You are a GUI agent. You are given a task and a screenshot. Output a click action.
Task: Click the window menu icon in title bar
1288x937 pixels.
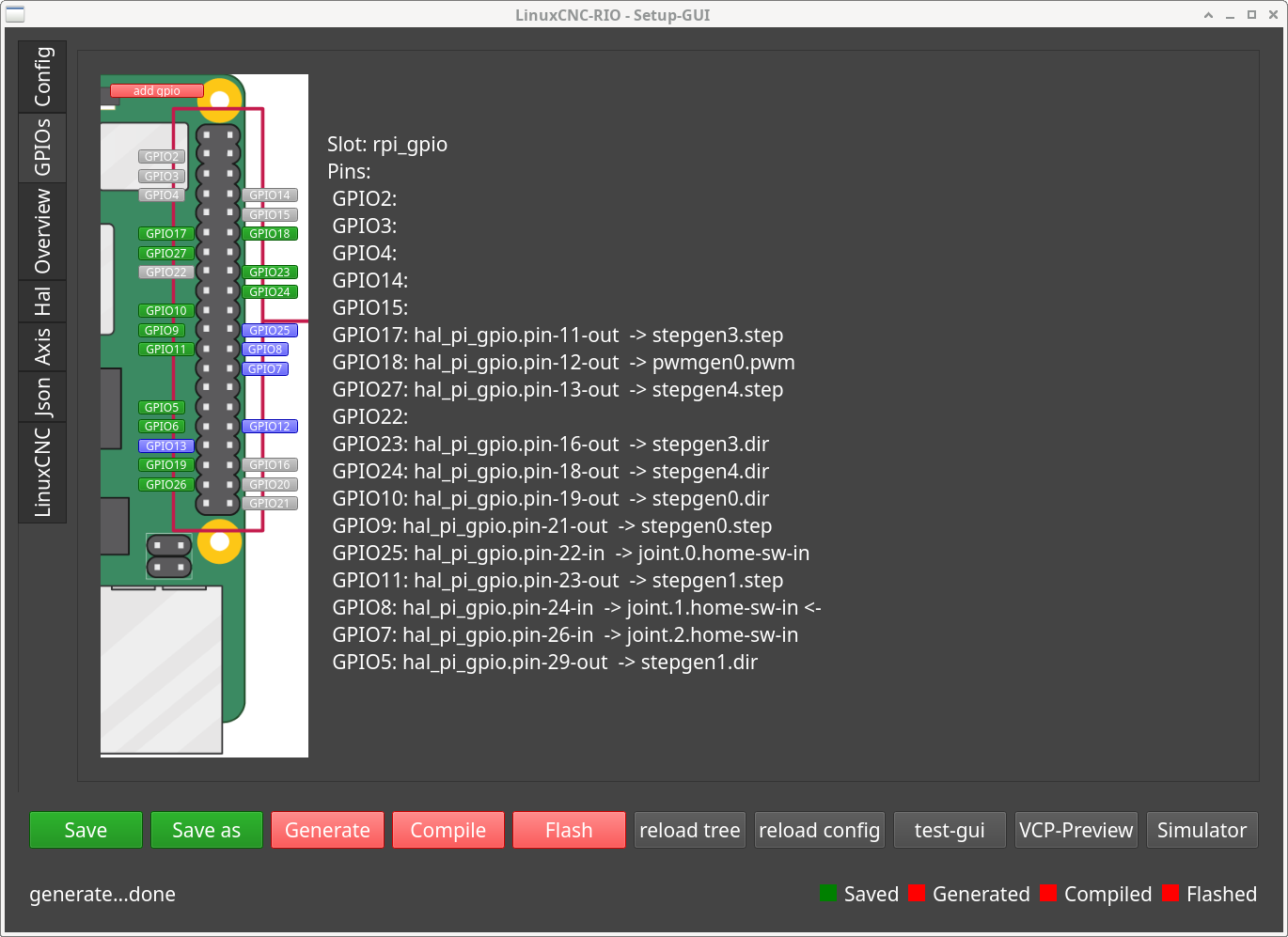pyautogui.click(x=15, y=14)
